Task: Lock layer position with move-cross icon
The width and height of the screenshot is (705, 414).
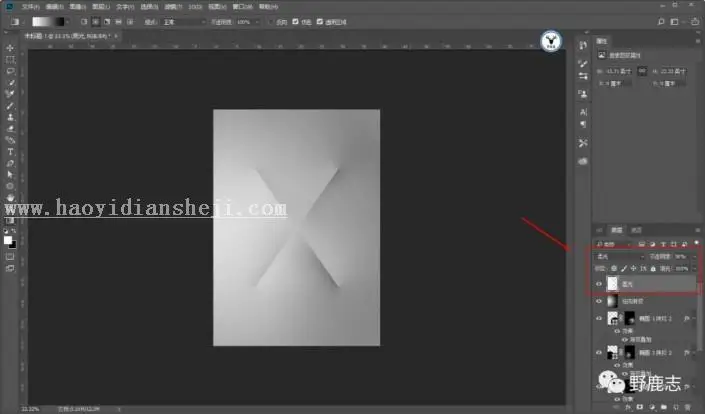Action: pos(634,268)
